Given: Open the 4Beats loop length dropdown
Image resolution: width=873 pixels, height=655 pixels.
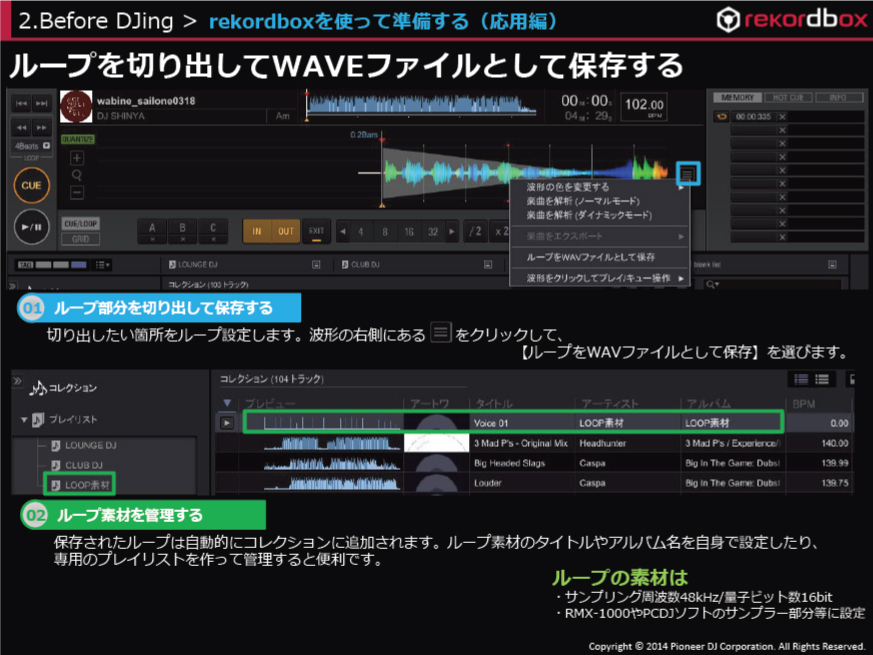Looking at the screenshot, I should [x=46, y=146].
